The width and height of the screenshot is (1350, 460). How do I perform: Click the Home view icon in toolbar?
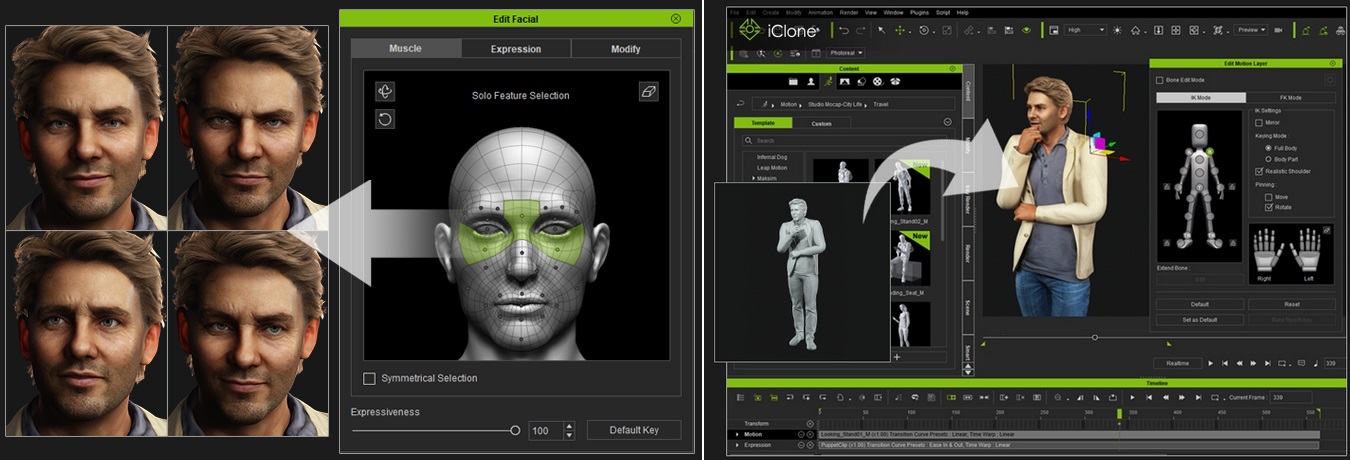[x=1136, y=31]
